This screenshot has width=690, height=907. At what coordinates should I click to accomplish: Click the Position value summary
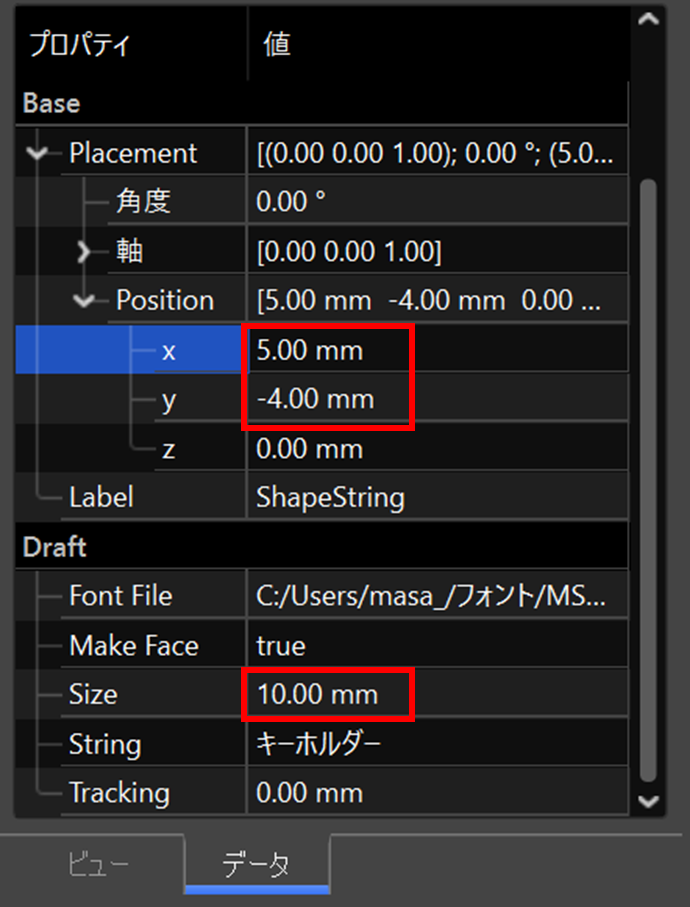[438, 301]
